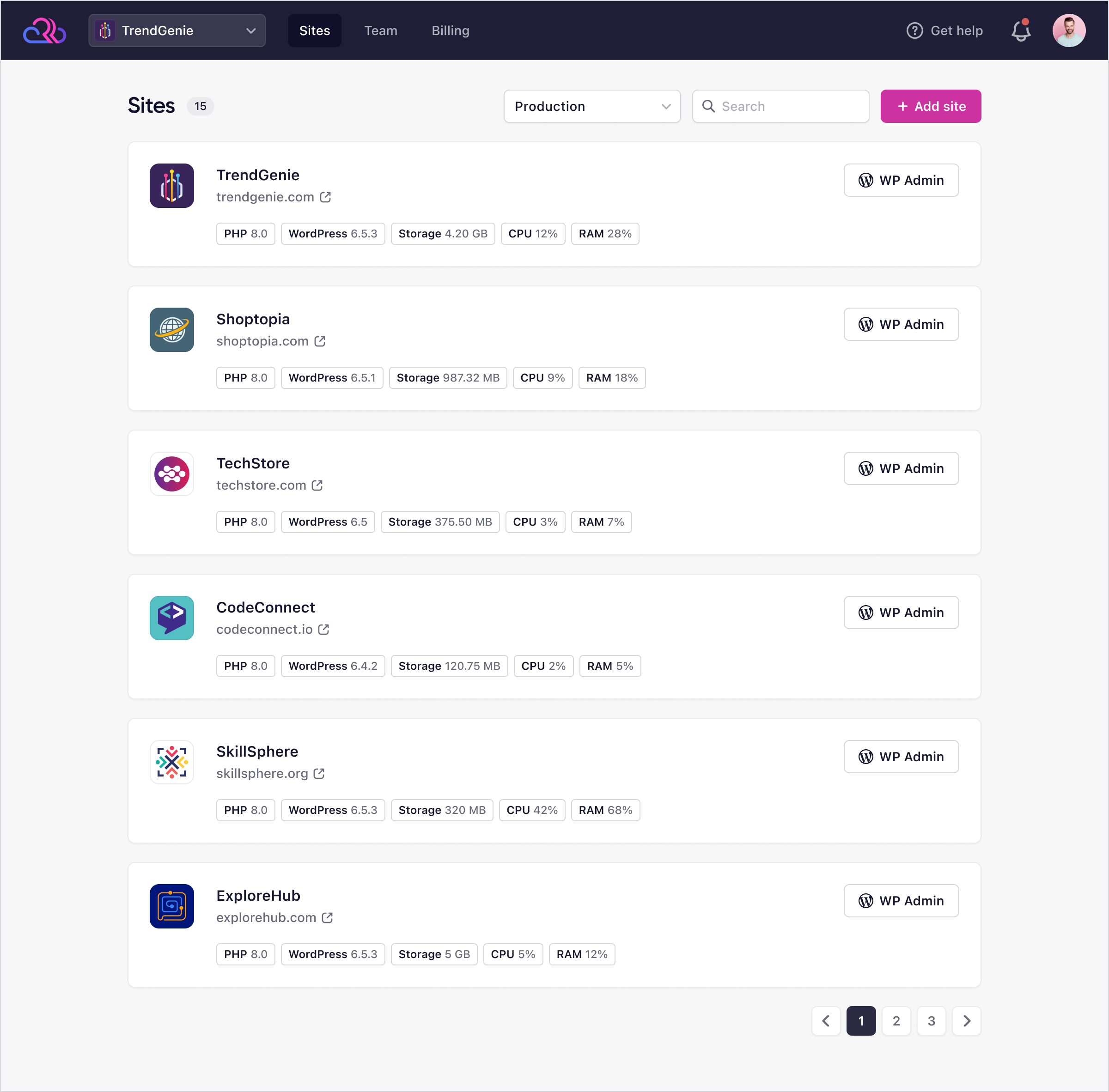1109x1092 pixels.
Task: Click the TrendGenie site title
Action: click(x=257, y=175)
